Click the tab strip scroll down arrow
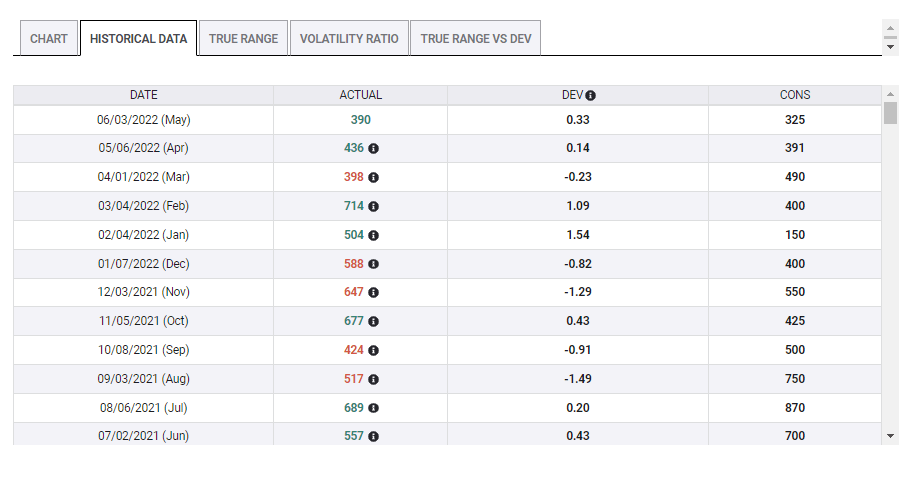Image resolution: width=914 pixels, height=488 pixels. [890, 46]
